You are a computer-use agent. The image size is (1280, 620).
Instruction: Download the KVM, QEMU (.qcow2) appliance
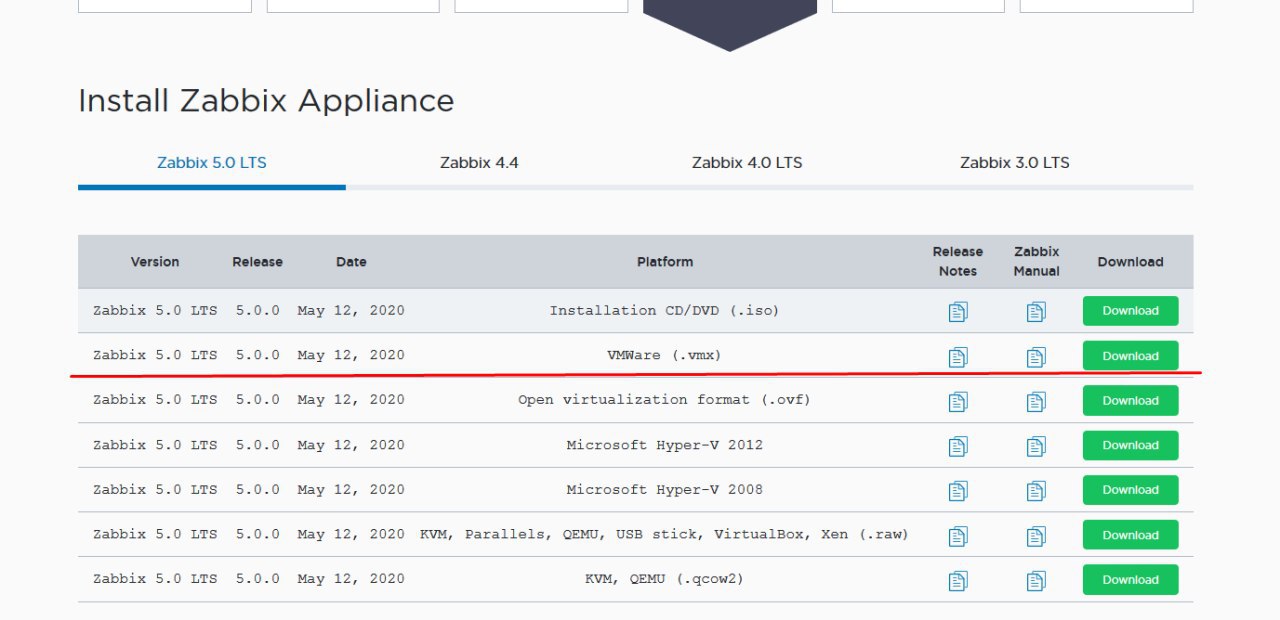click(1130, 580)
